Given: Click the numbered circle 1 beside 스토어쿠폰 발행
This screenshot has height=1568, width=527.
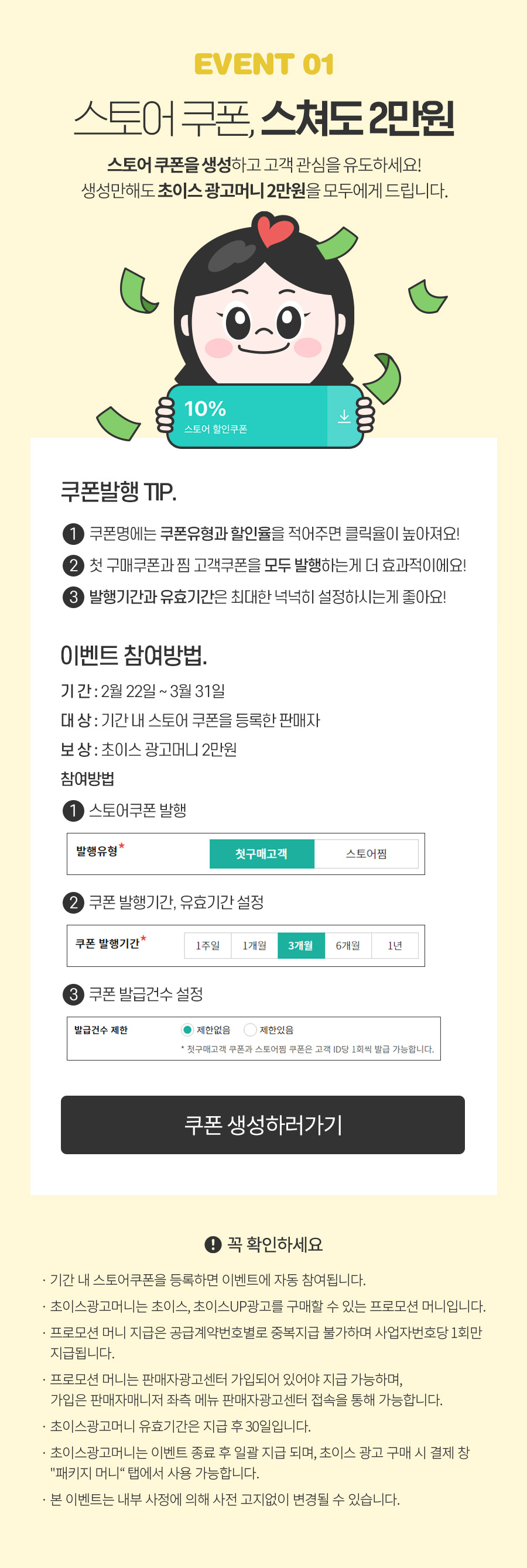Looking at the screenshot, I should coord(73,811).
